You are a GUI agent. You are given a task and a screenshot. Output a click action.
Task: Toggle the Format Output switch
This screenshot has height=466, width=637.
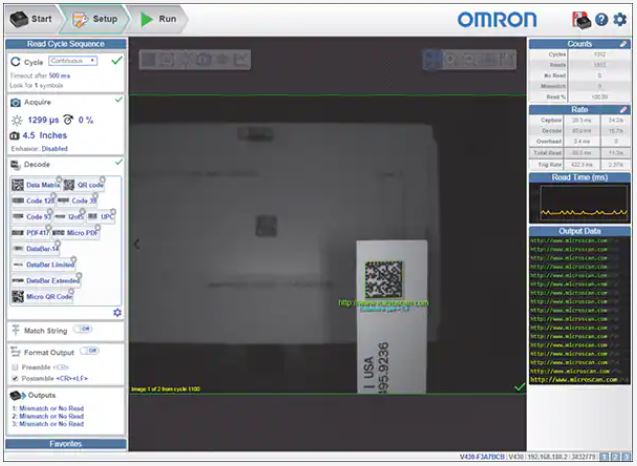point(89,351)
